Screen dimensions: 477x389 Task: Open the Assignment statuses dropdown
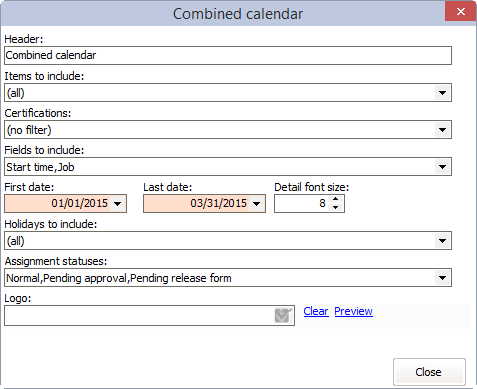[x=443, y=278]
